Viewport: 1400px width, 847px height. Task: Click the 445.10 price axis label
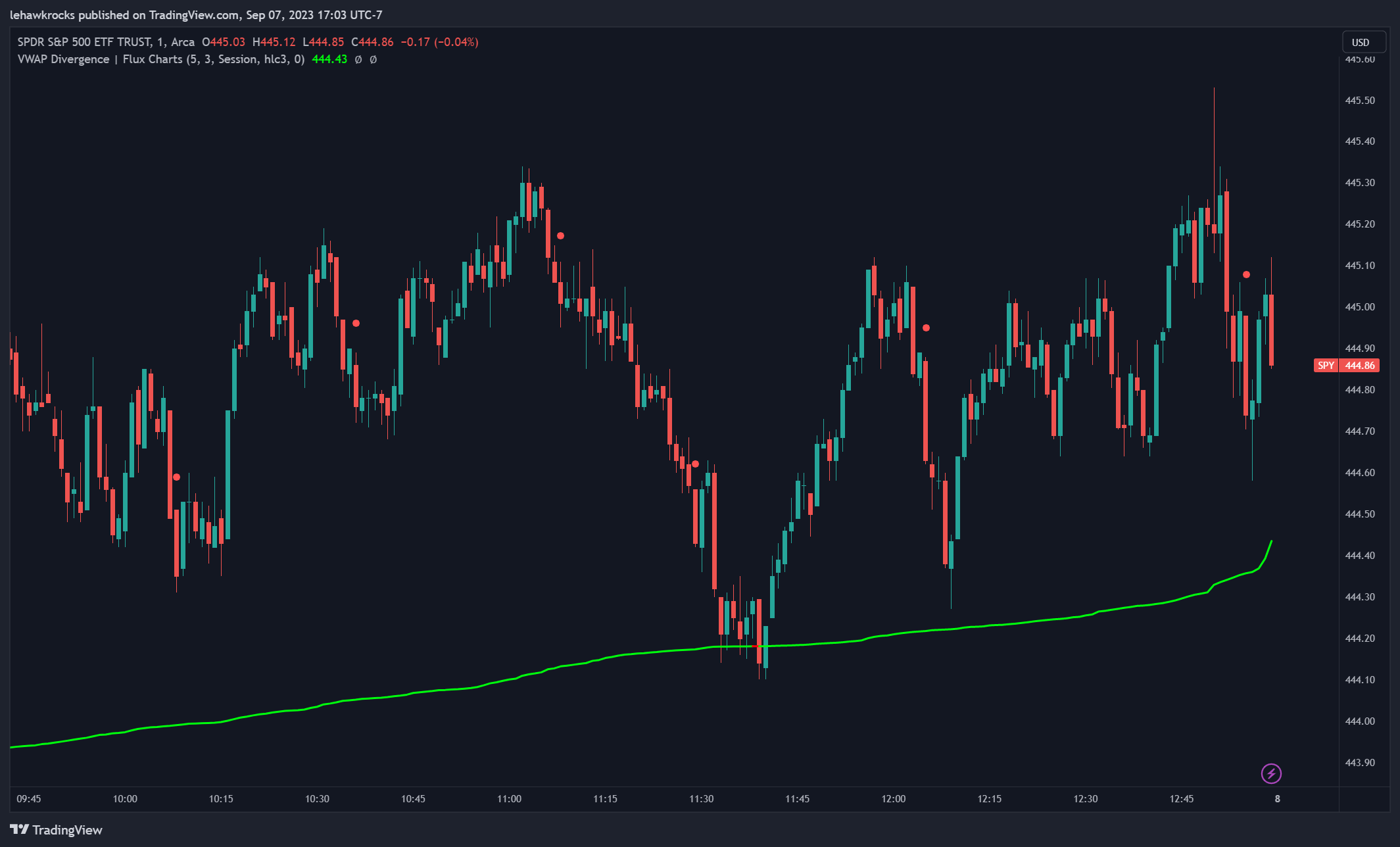click(1360, 265)
